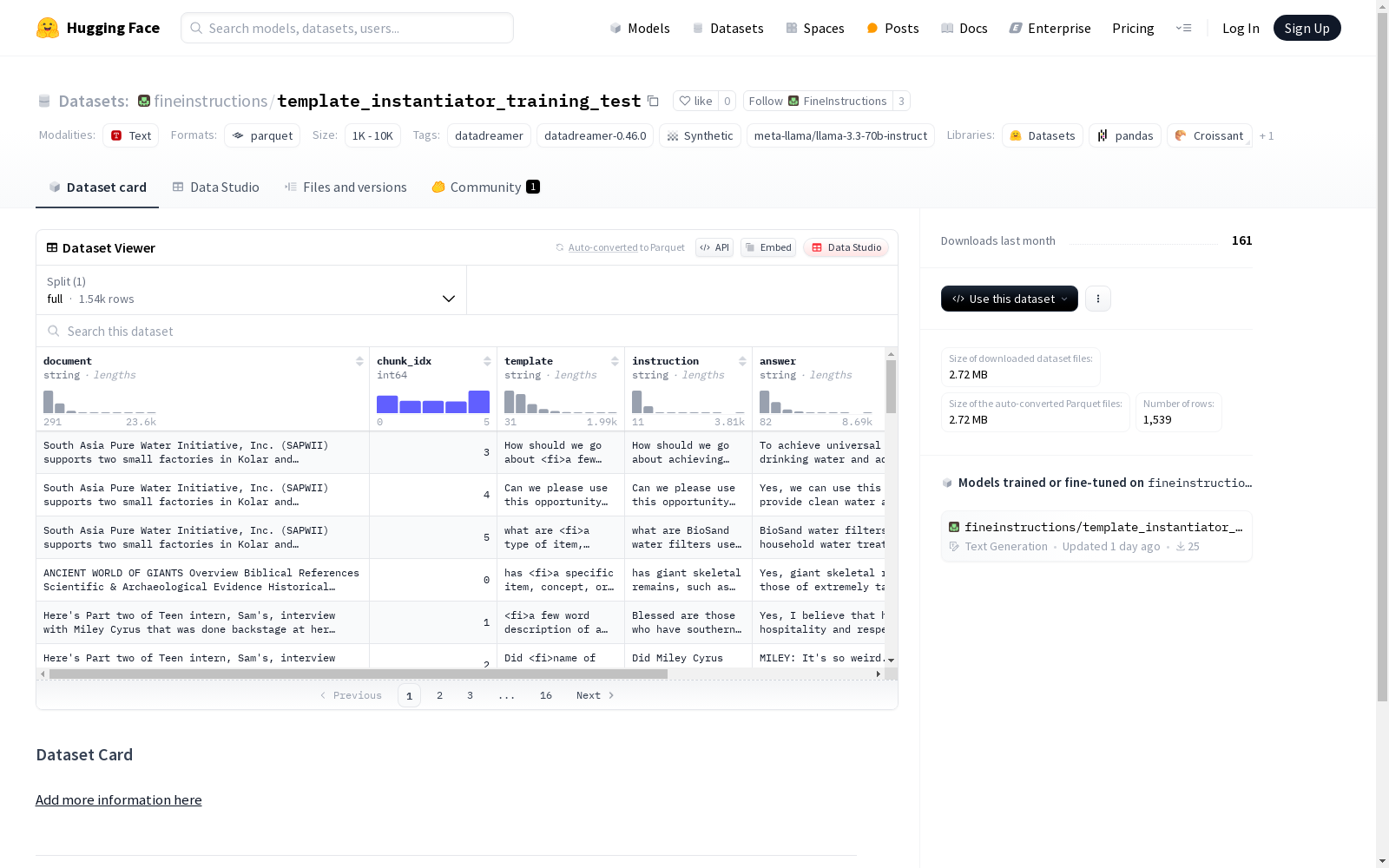Image resolution: width=1389 pixels, height=868 pixels.
Task: Open Files and versions tab
Action: point(346,187)
